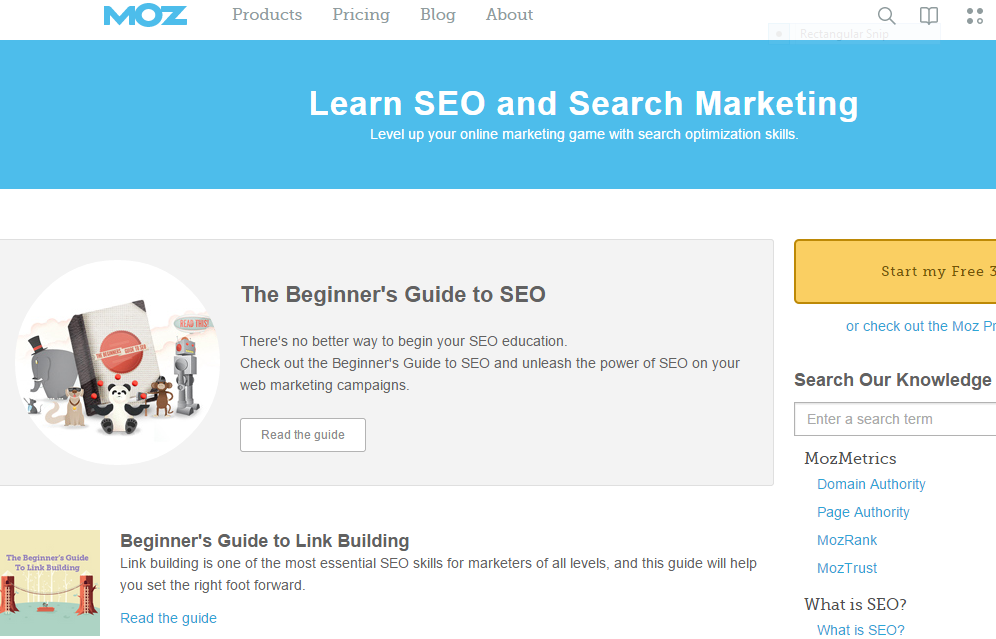
Task: Click the Start my Free trial button
Action: pos(895,272)
